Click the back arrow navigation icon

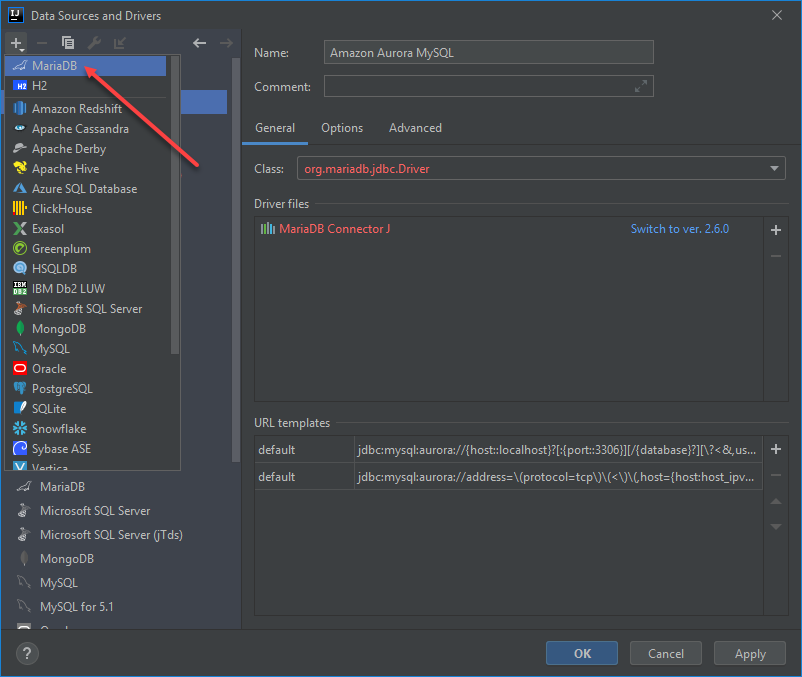199,43
